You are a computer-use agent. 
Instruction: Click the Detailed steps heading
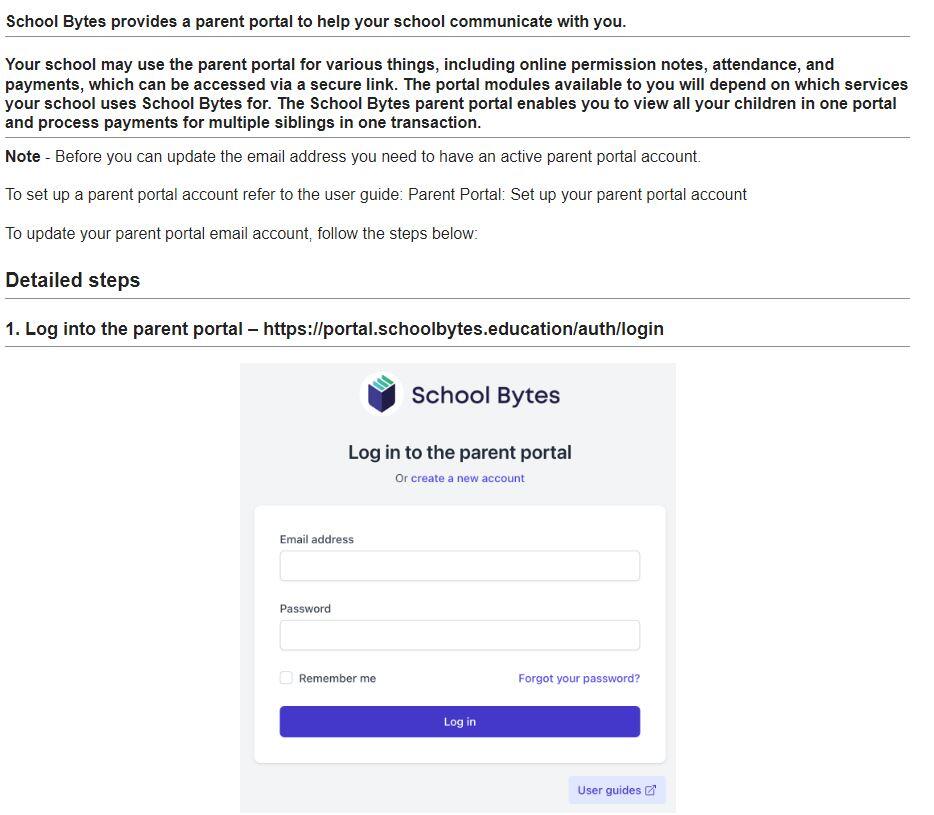[x=73, y=280]
